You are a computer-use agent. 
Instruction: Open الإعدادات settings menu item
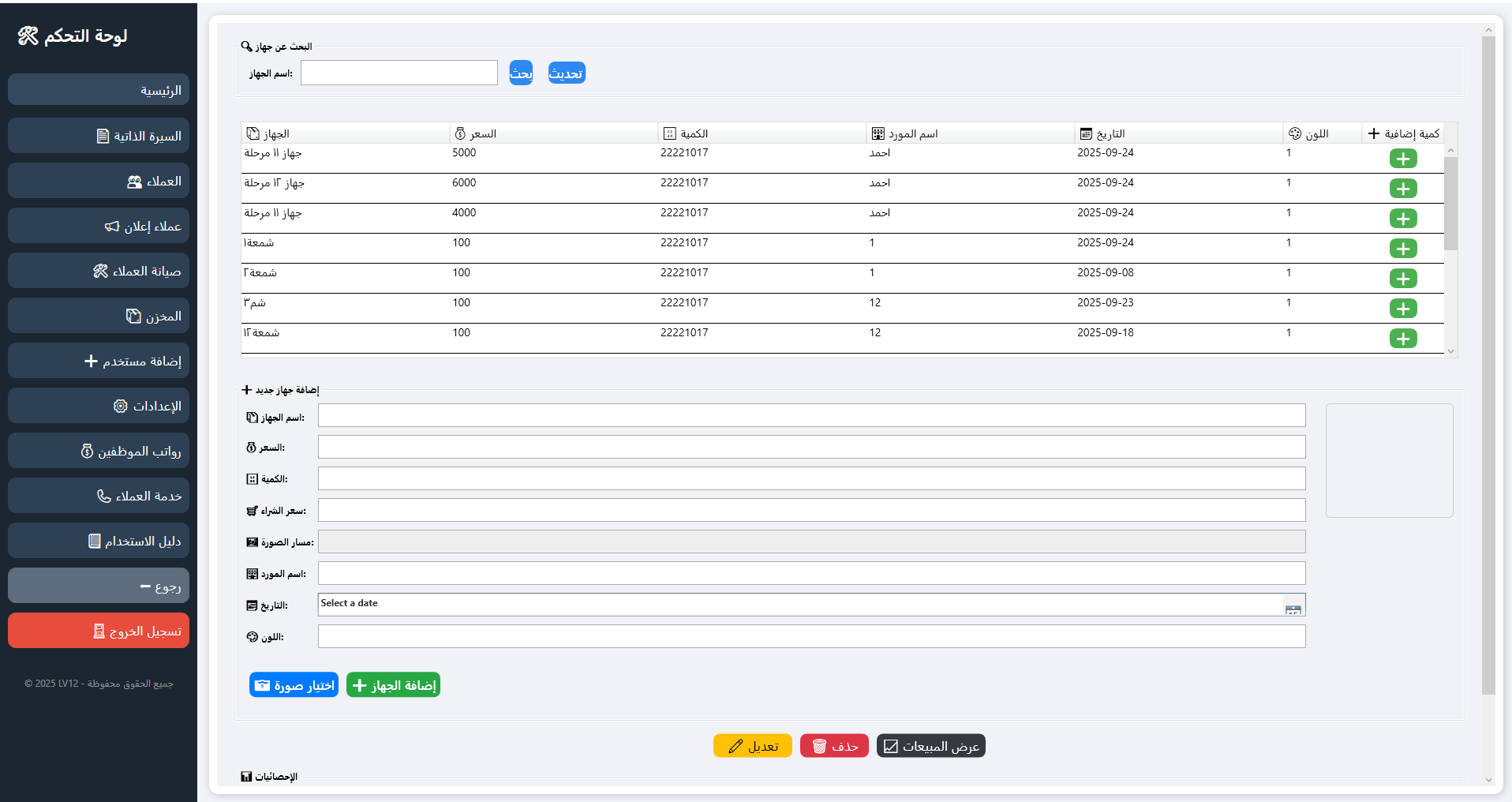tap(99, 406)
